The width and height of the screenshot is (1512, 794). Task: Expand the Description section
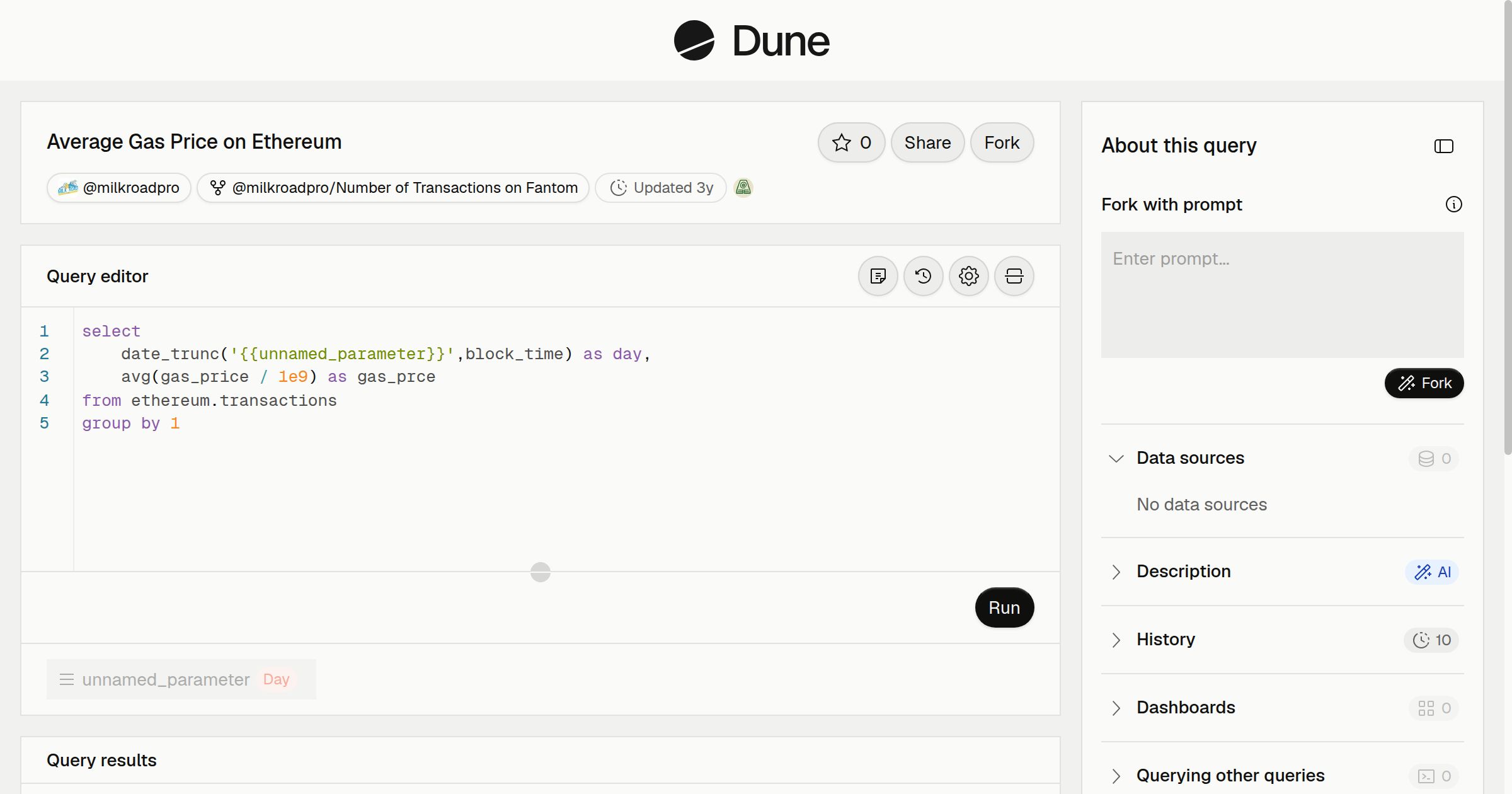1116,572
